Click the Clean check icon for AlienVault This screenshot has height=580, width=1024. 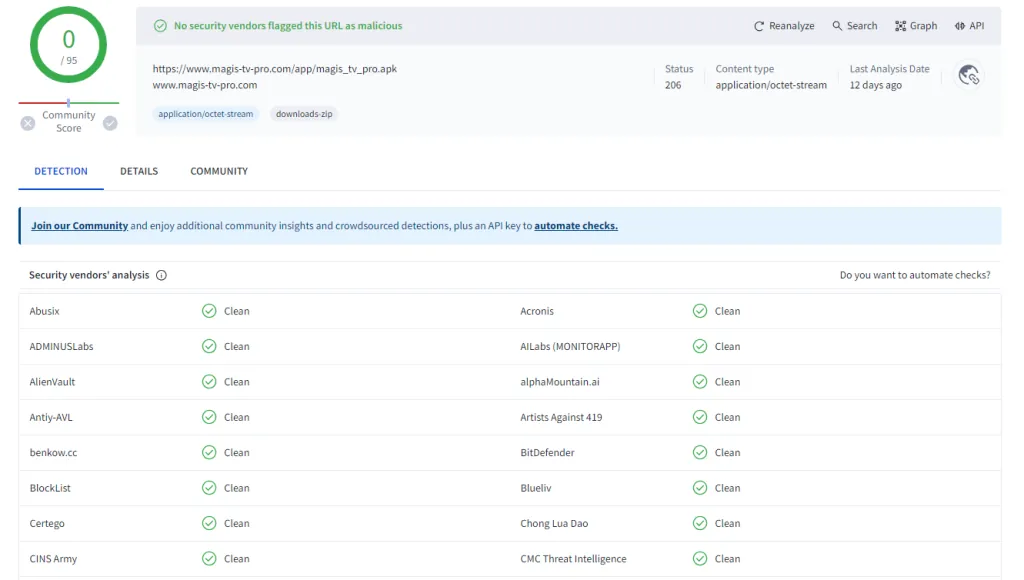click(x=209, y=381)
